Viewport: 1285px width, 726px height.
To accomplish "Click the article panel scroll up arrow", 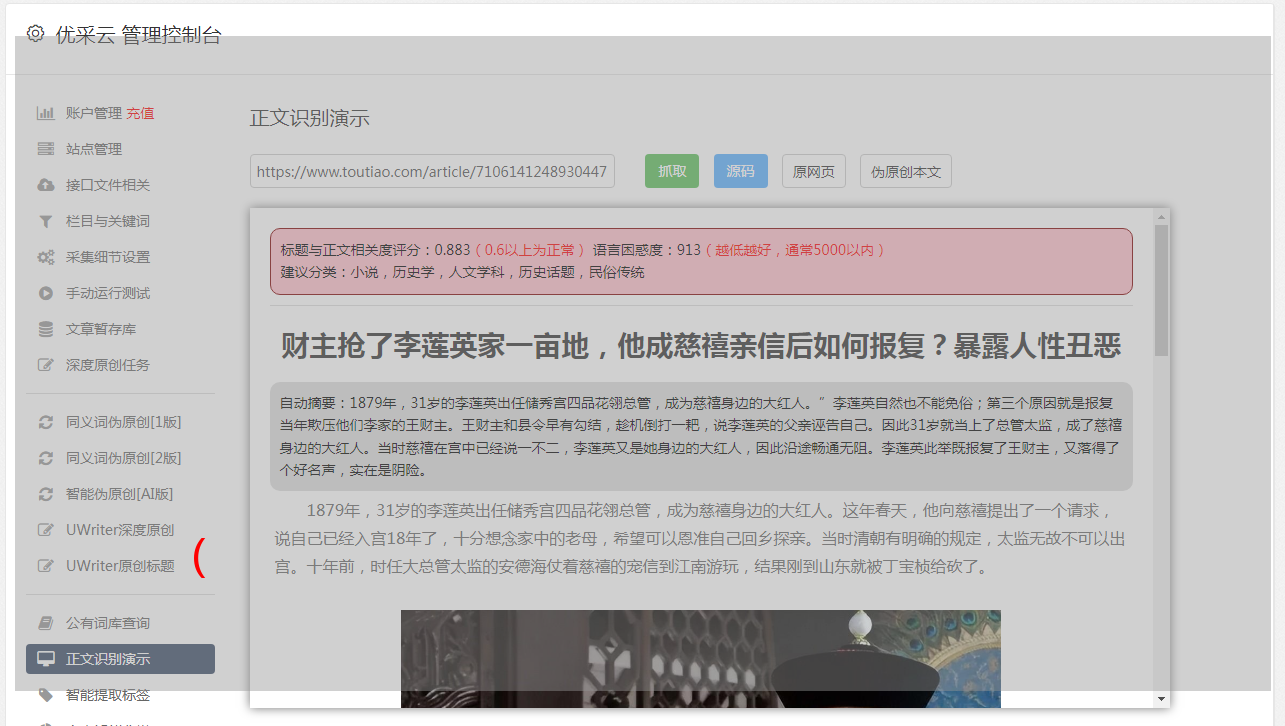I will click(x=1161, y=217).
